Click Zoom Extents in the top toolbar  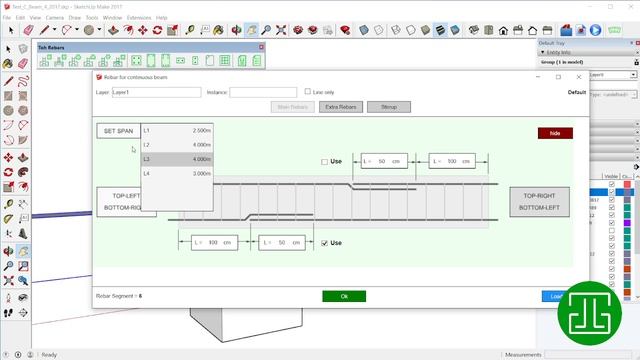coord(281,30)
